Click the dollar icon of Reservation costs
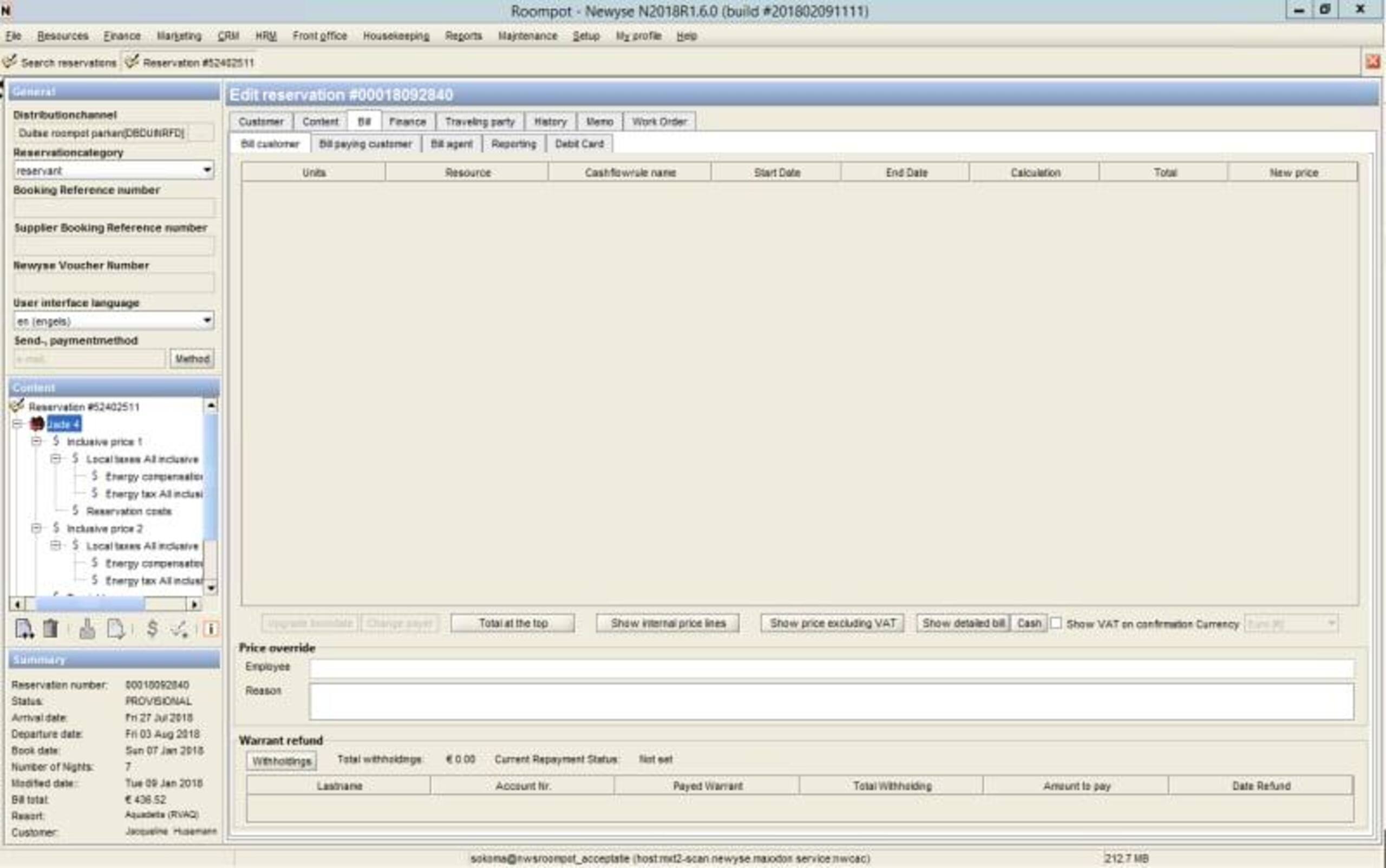Screen dimensions: 1386x868 pyautogui.click(x=75, y=511)
